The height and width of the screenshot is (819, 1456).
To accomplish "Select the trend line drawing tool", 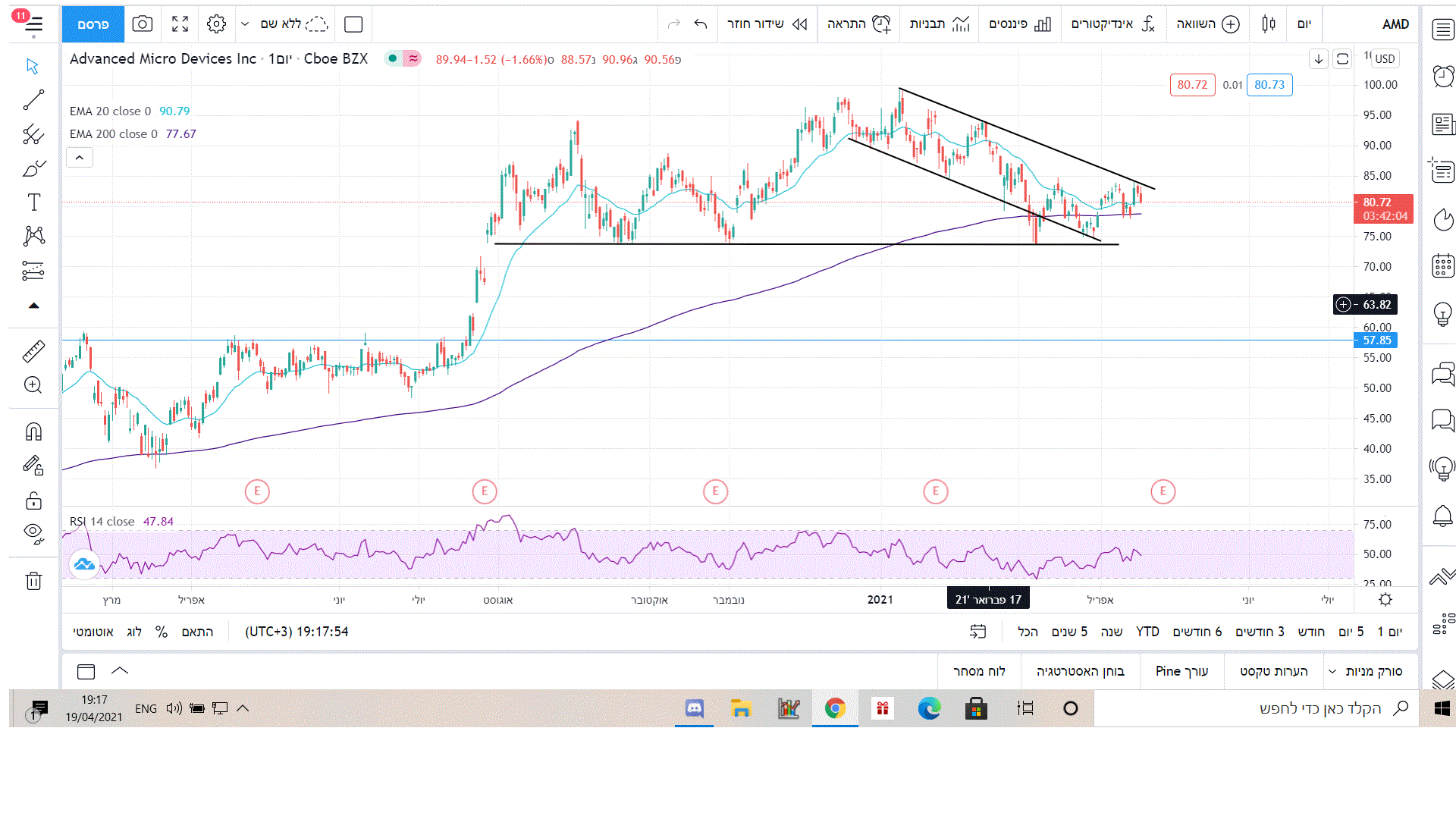I will pyautogui.click(x=33, y=100).
